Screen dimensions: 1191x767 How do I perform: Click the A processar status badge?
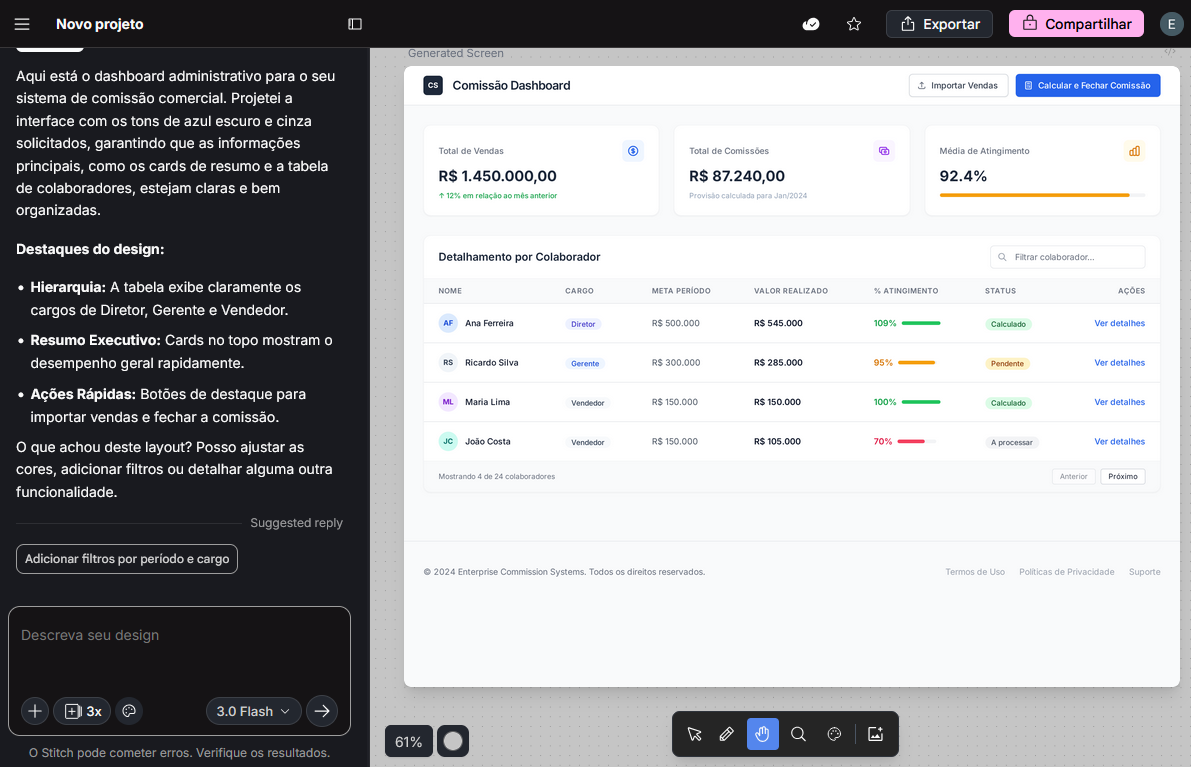coord(1012,442)
